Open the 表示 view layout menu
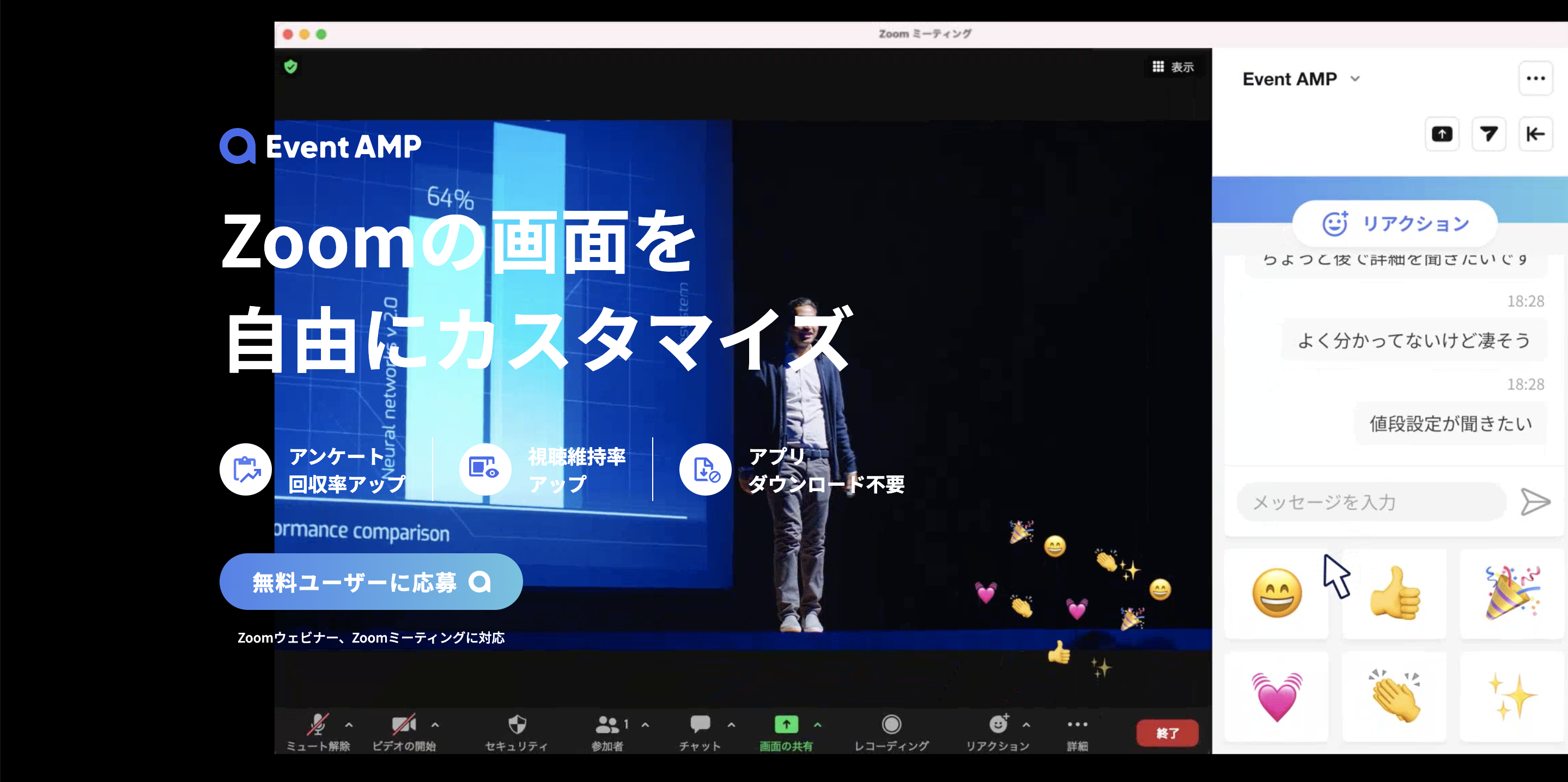 (x=1173, y=67)
